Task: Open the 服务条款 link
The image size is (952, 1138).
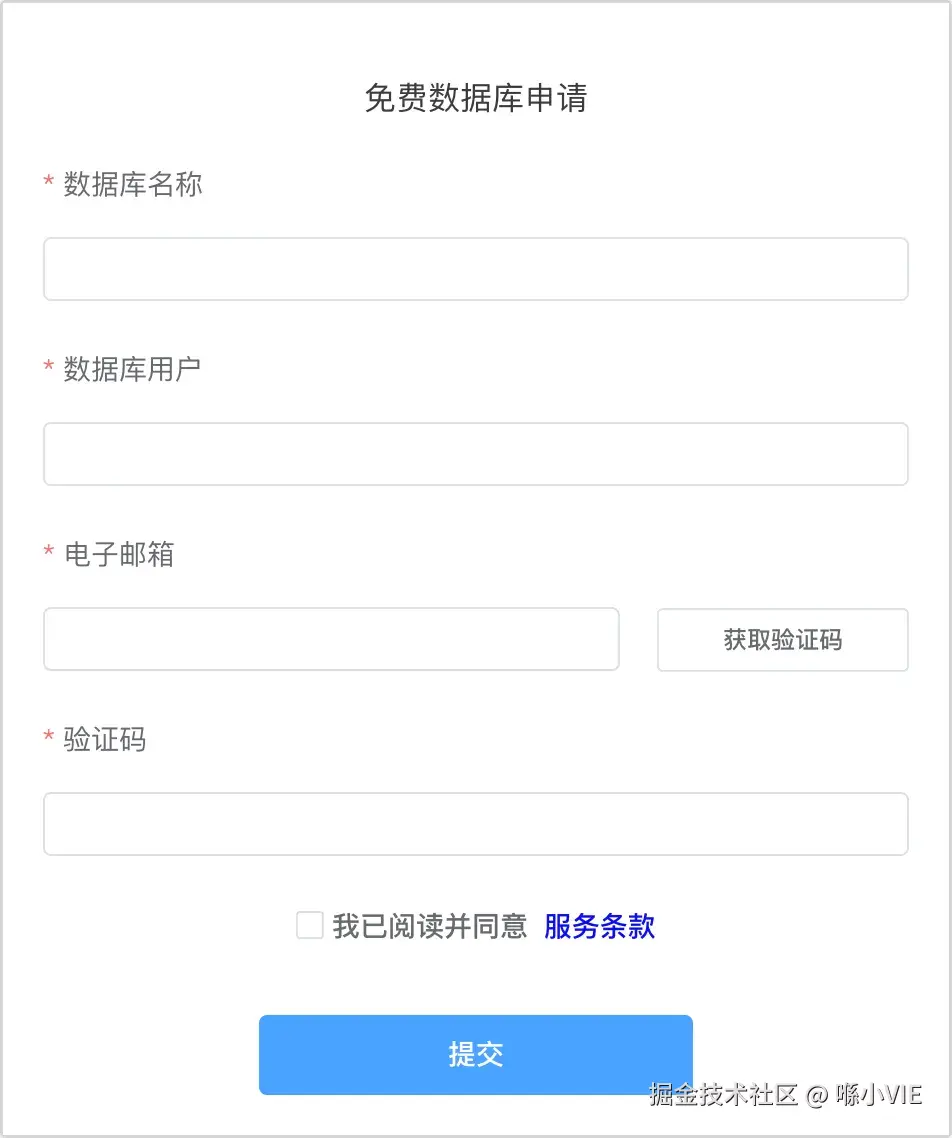Action: [599, 926]
